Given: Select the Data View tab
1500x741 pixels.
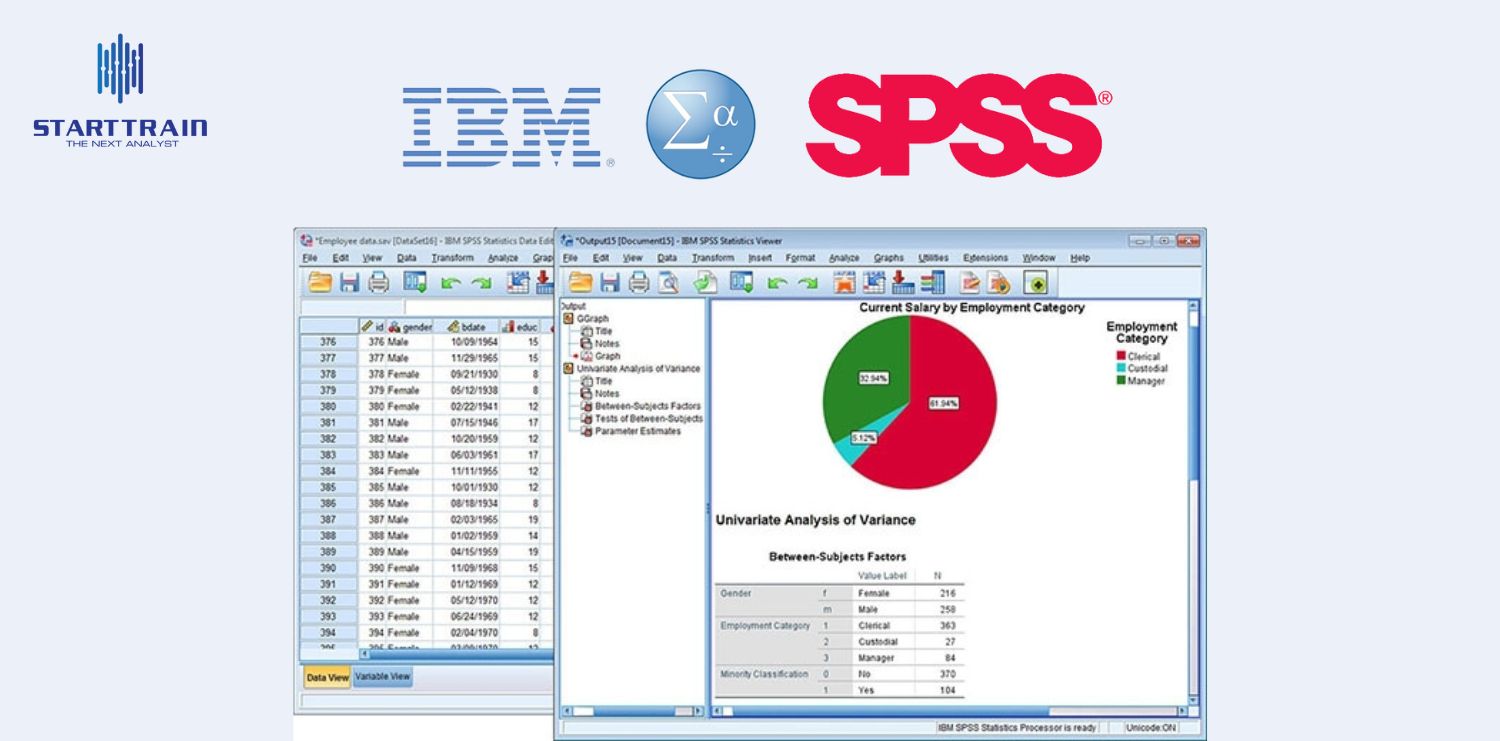Looking at the screenshot, I should click(326, 677).
